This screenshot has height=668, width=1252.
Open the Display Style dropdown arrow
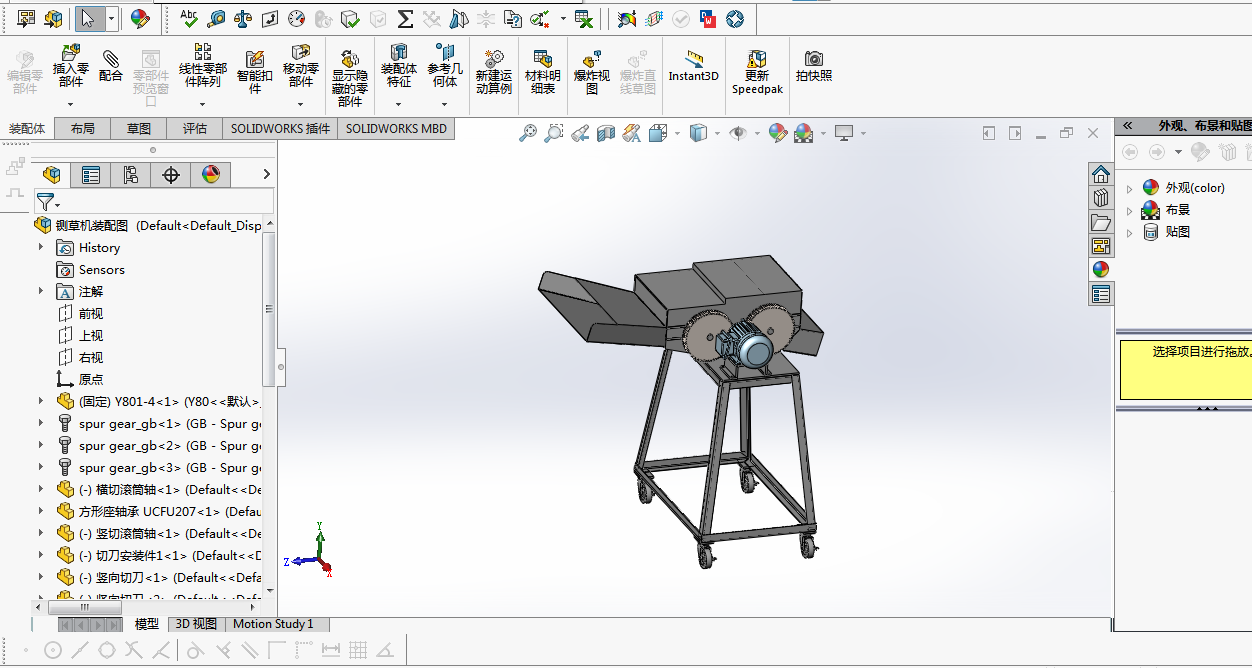click(x=718, y=133)
